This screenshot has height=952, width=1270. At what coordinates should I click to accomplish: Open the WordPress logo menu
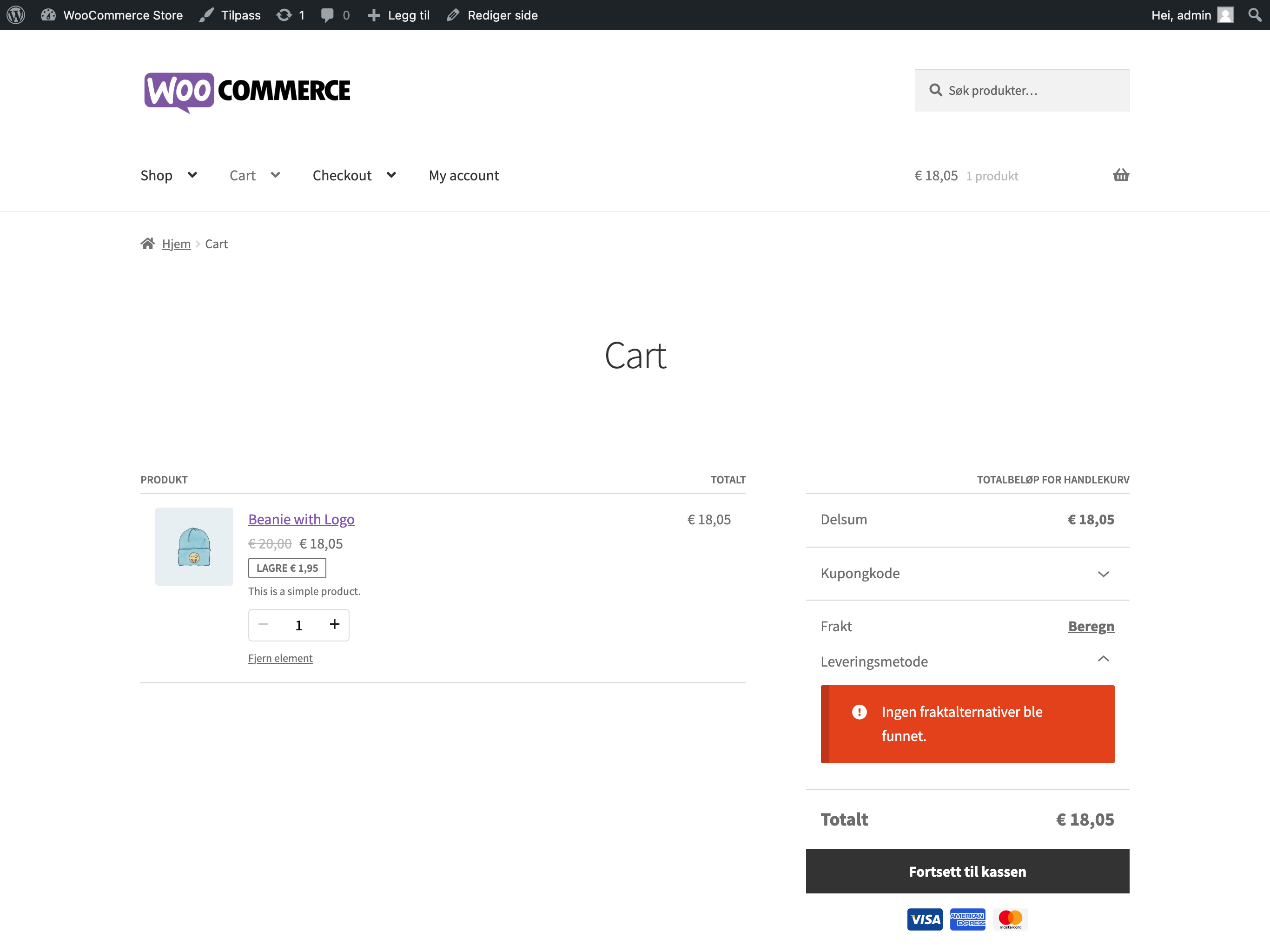click(15, 15)
